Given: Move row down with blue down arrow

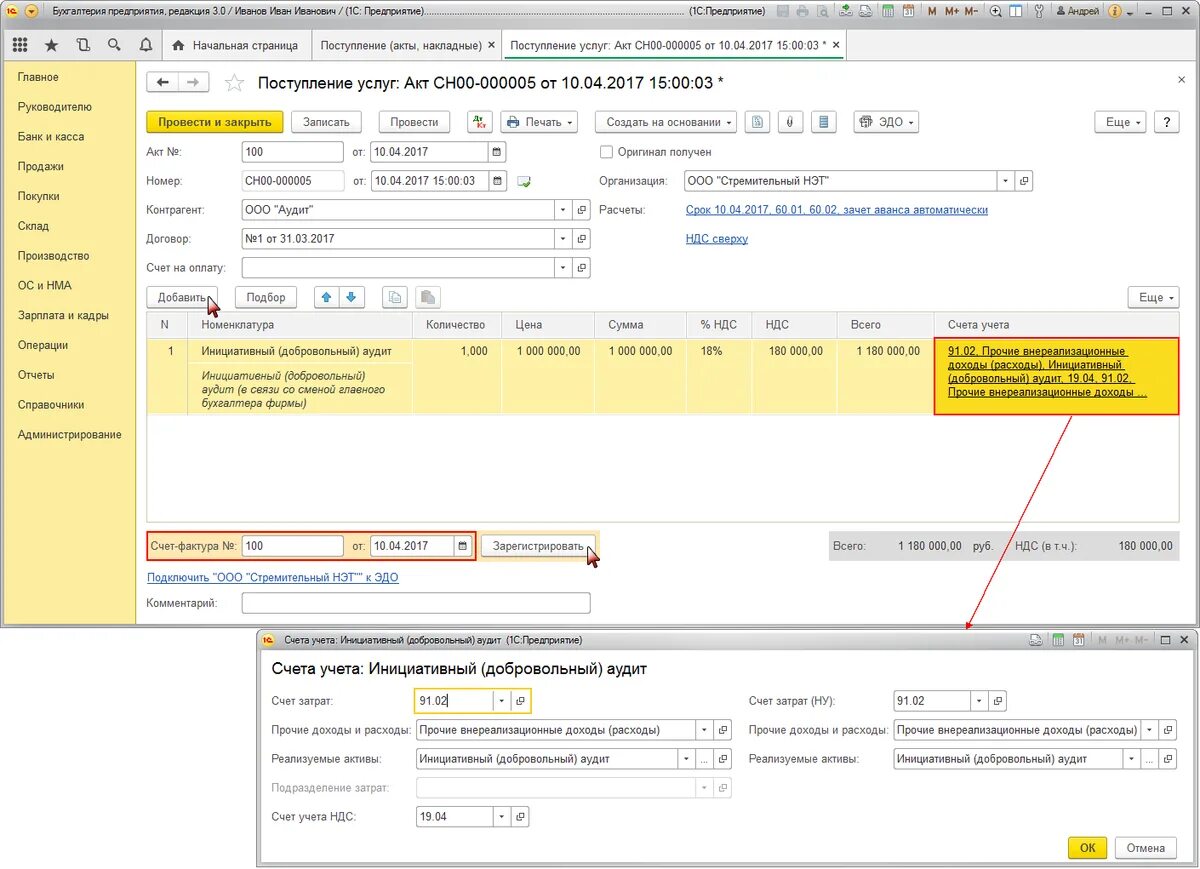Looking at the screenshot, I should click(353, 297).
